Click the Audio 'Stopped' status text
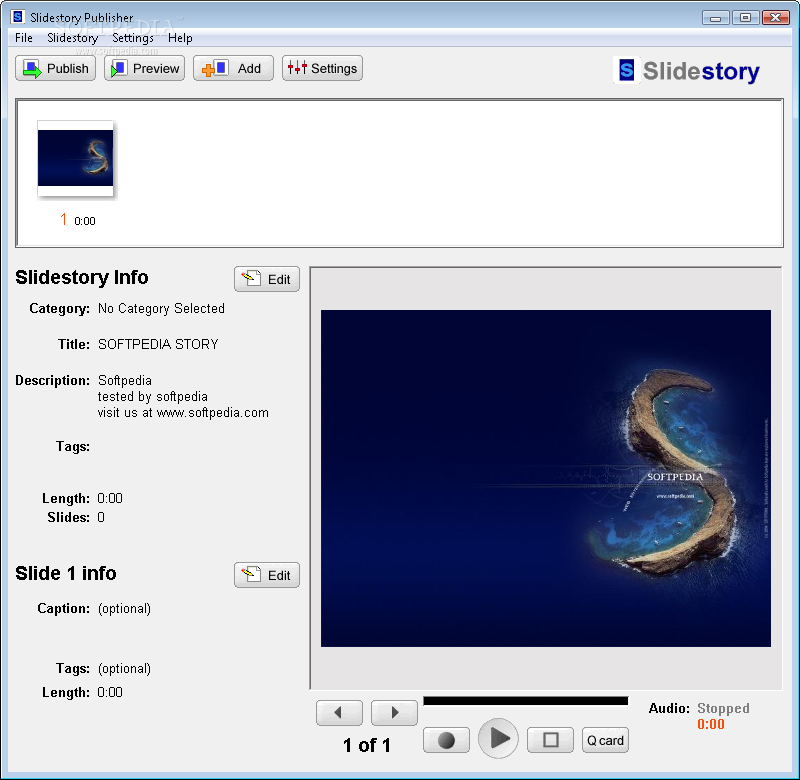Image resolution: width=800 pixels, height=780 pixels. tap(723, 708)
